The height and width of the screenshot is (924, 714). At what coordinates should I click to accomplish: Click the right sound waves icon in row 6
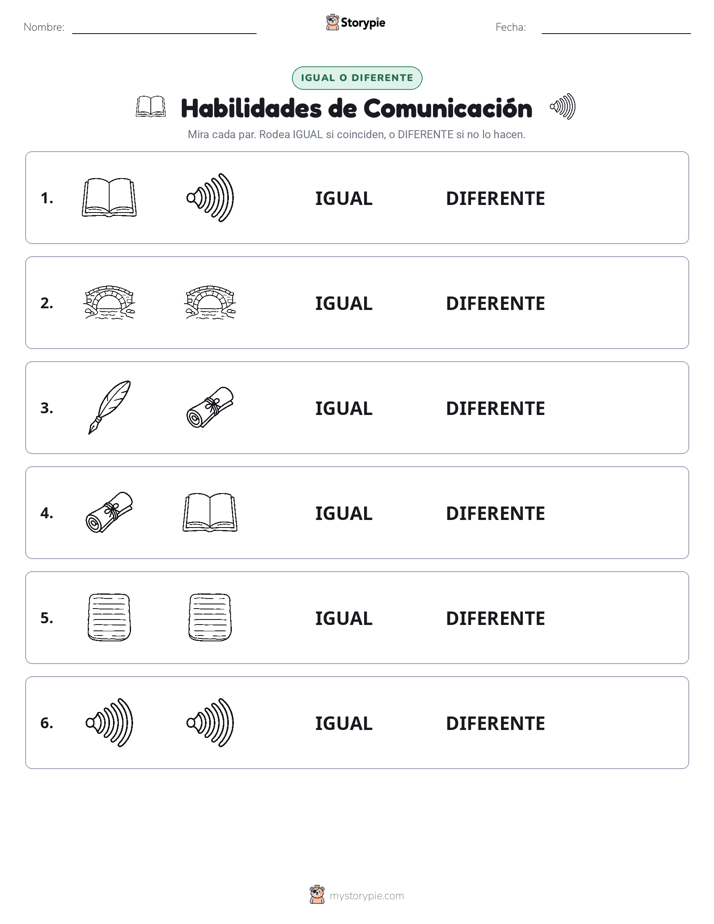pos(210,722)
